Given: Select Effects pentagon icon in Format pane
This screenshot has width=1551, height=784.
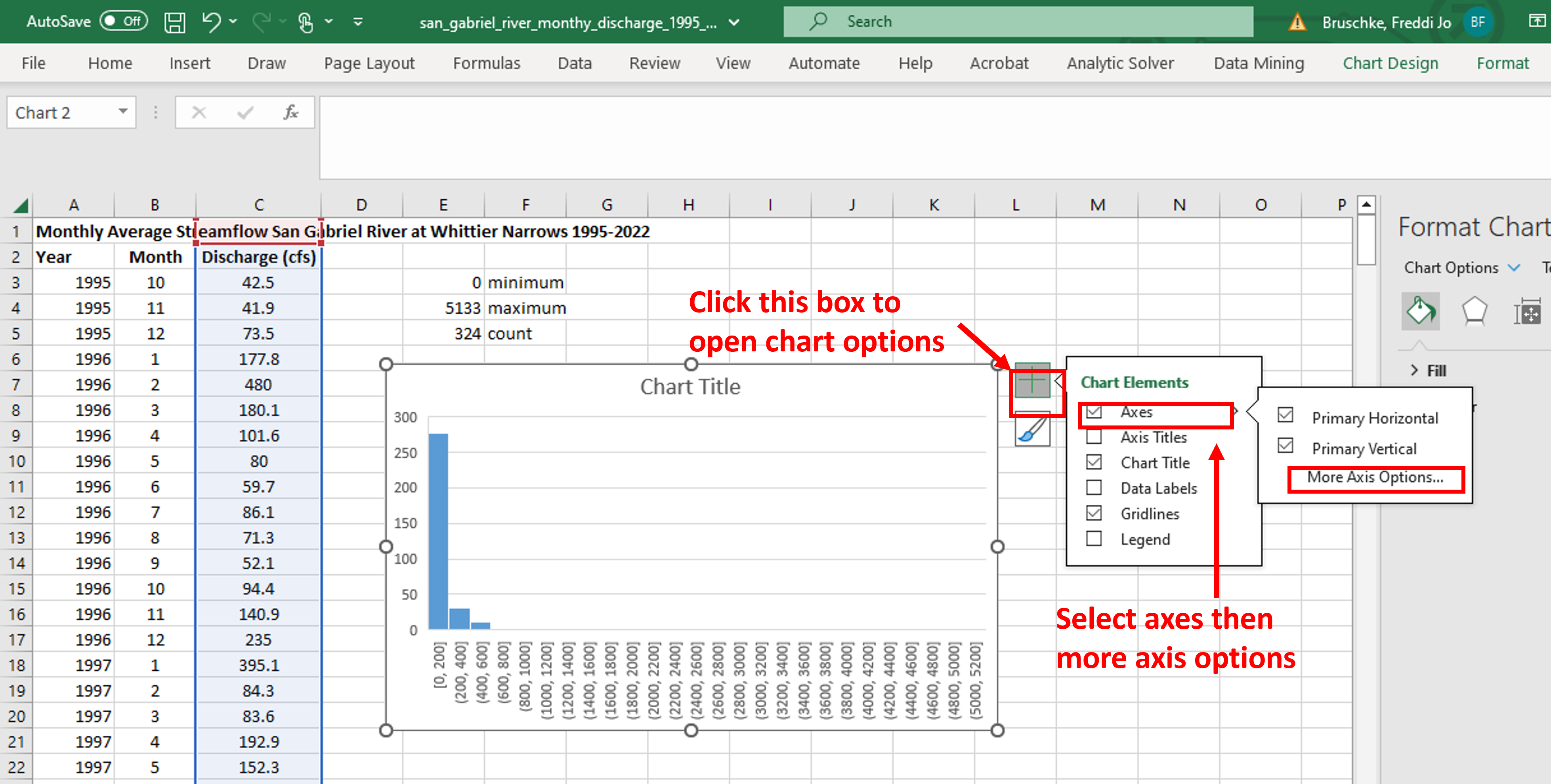Looking at the screenshot, I should 1474,311.
